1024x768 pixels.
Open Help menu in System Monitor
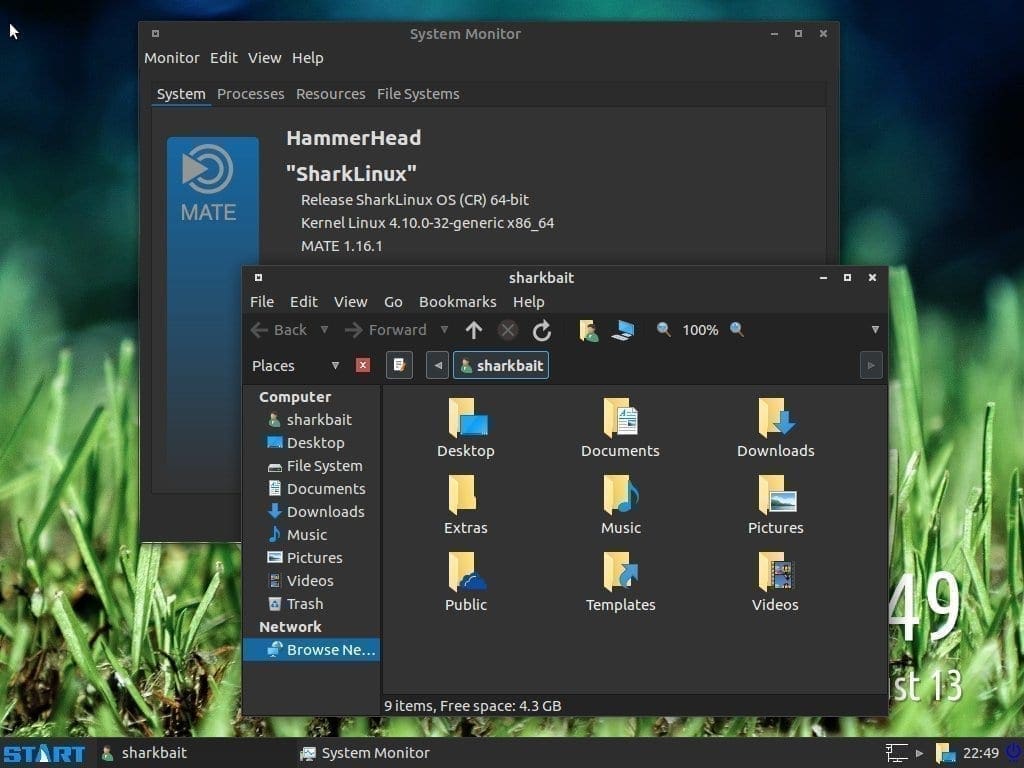(x=308, y=57)
